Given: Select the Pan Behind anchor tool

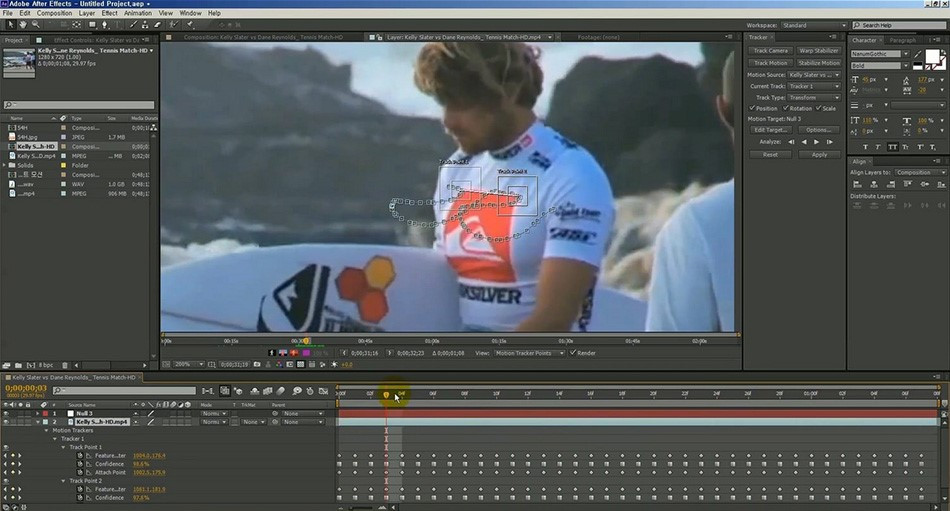Looking at the screenshot, I should coord(76,25).
